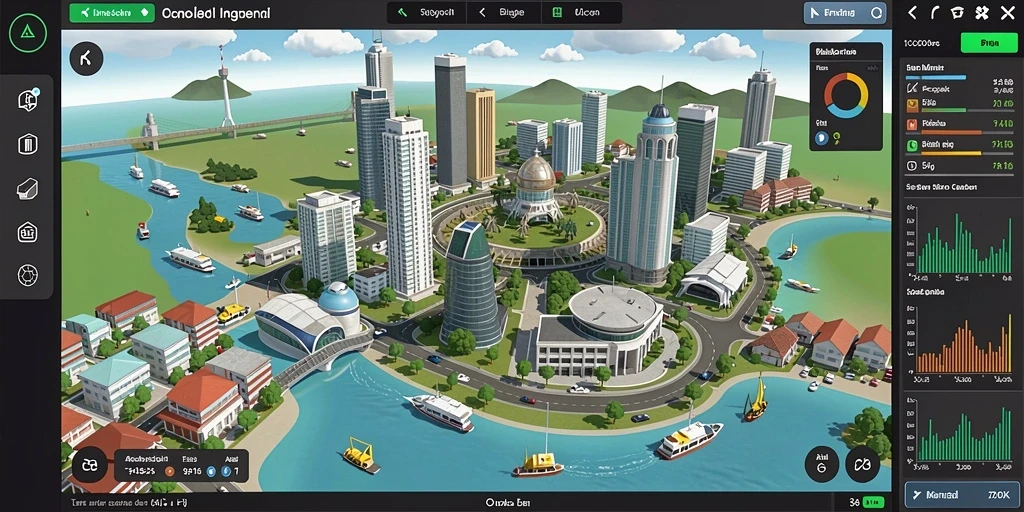Click the link icon at bottom-left of map
Screen dimensions: 1024x512
(x=89, y=465)
